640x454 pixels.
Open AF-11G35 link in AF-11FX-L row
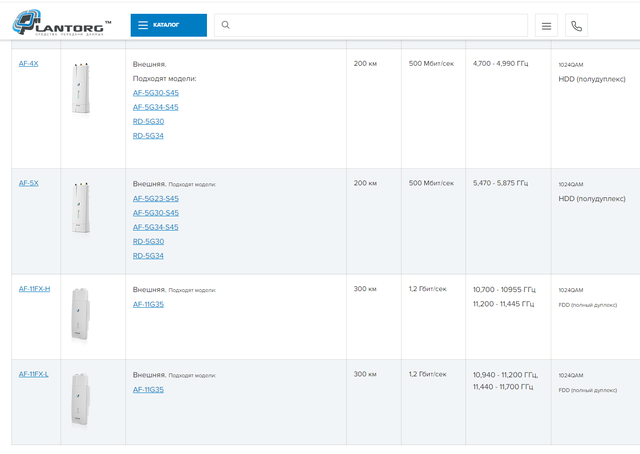tap(148, 390)
